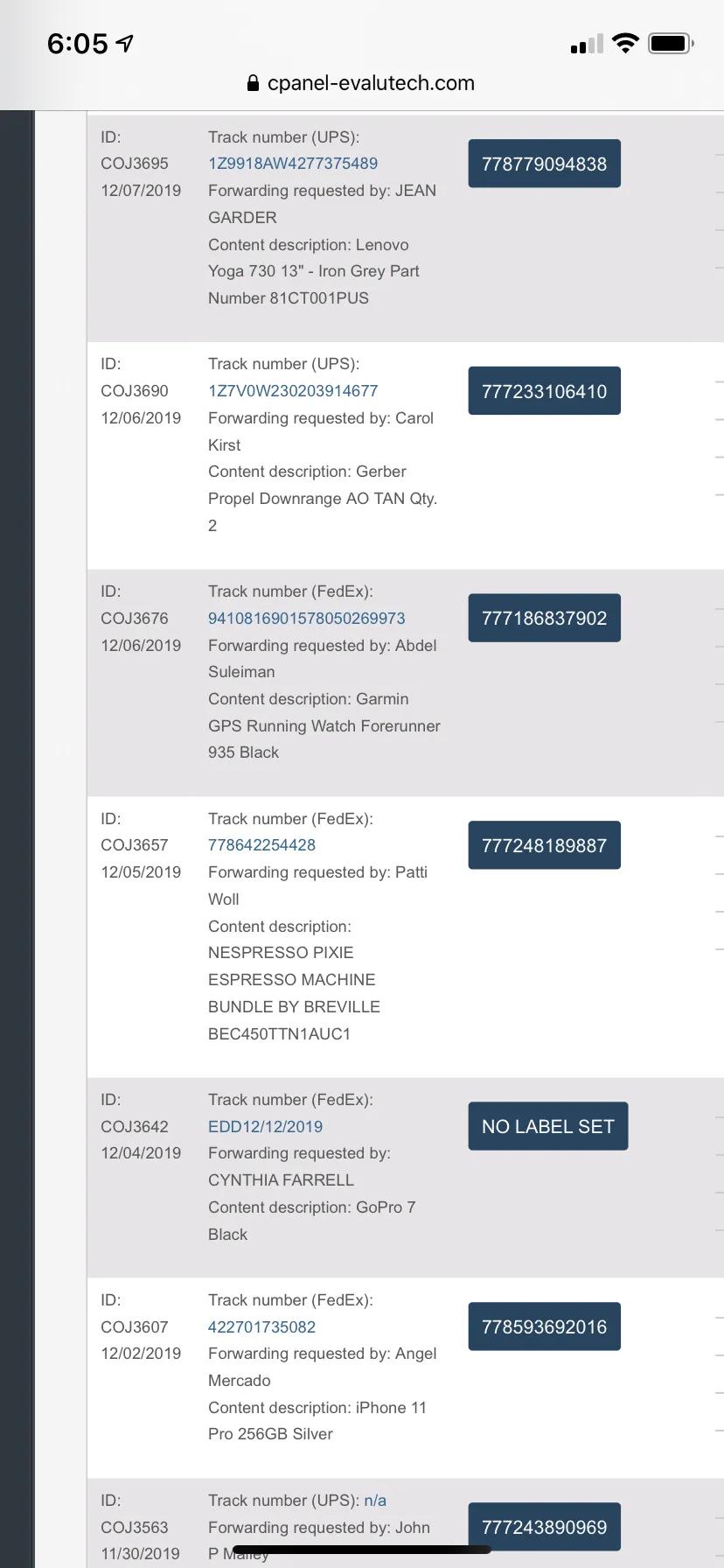Open FedEx tracking number 422701735082
724x1568 pixels.
(x=261, y=1327)
